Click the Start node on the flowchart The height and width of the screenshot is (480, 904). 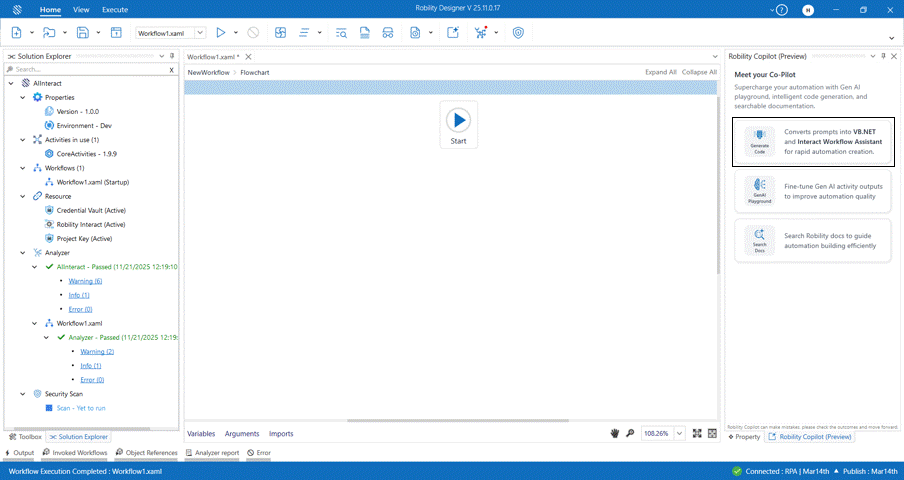[458, 124]
